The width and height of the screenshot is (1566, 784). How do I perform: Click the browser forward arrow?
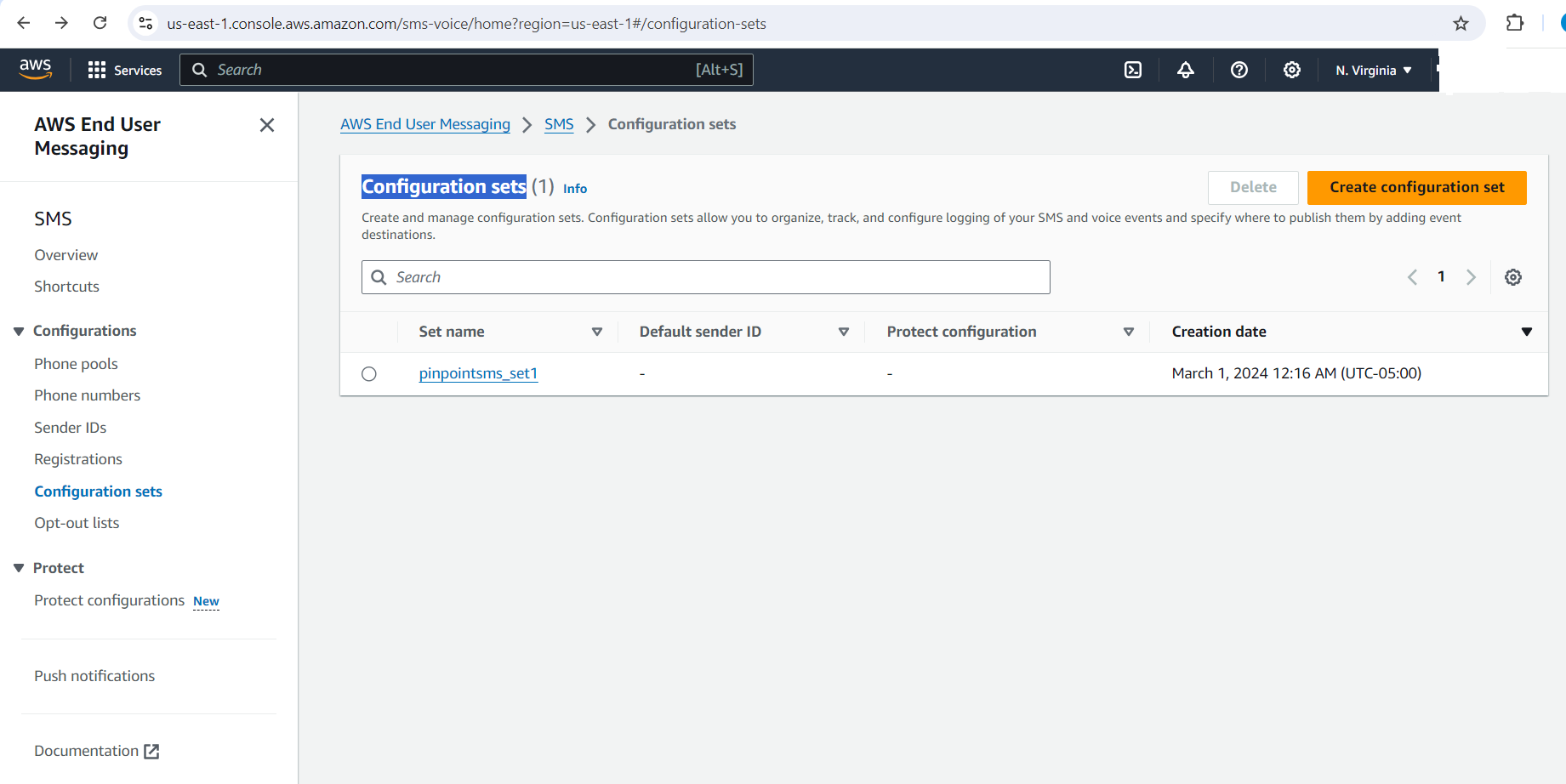(x=61, y=23)
